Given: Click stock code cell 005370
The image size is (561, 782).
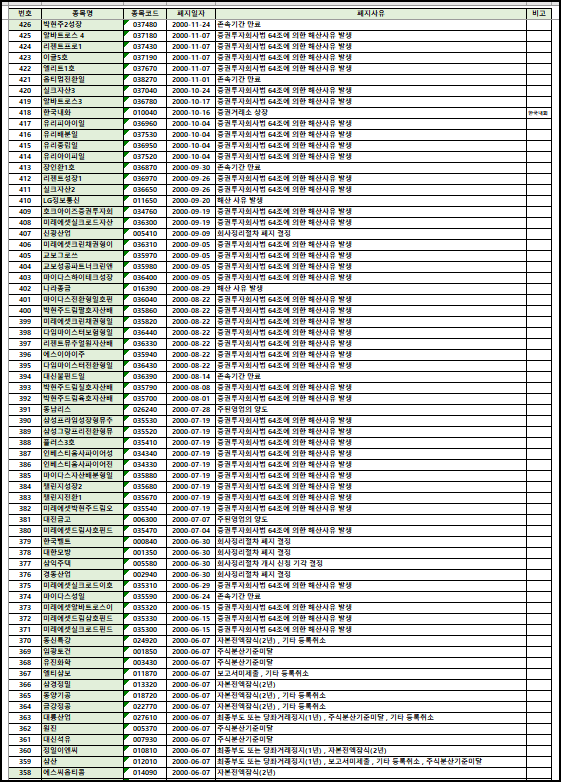Looking at the screenshot, I should 145,729.
